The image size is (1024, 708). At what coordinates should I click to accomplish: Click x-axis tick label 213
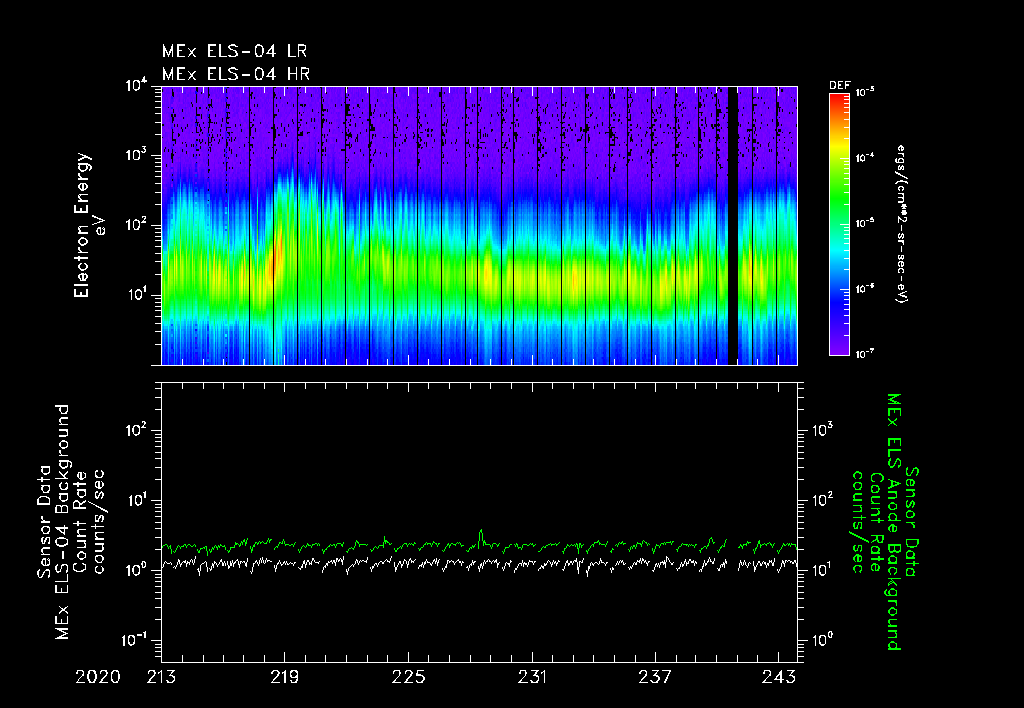tap(161, 677)
